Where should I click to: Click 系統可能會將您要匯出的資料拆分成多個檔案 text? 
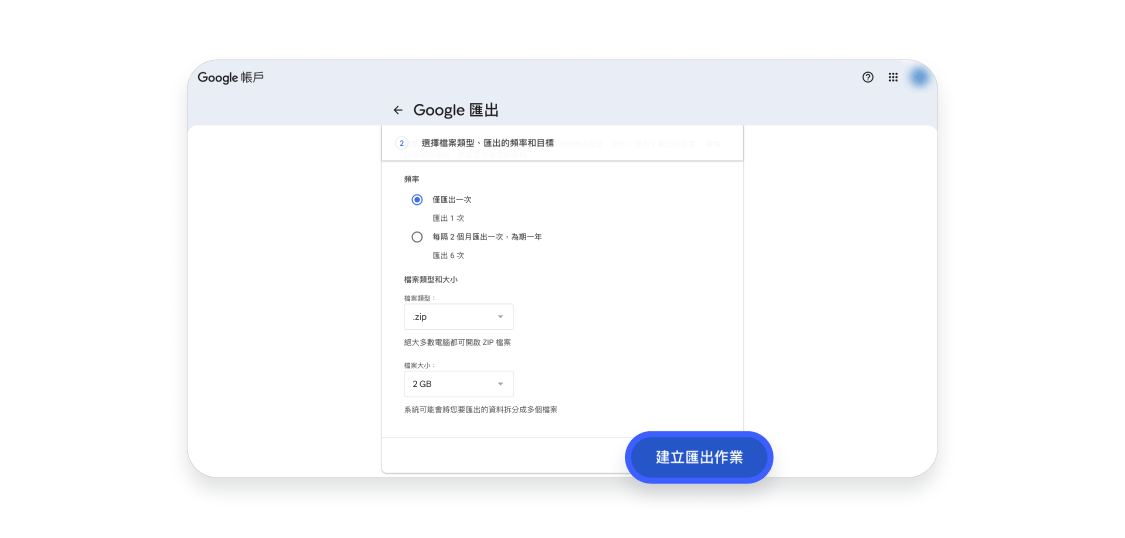pyautogui.click(x=481, y=410)
